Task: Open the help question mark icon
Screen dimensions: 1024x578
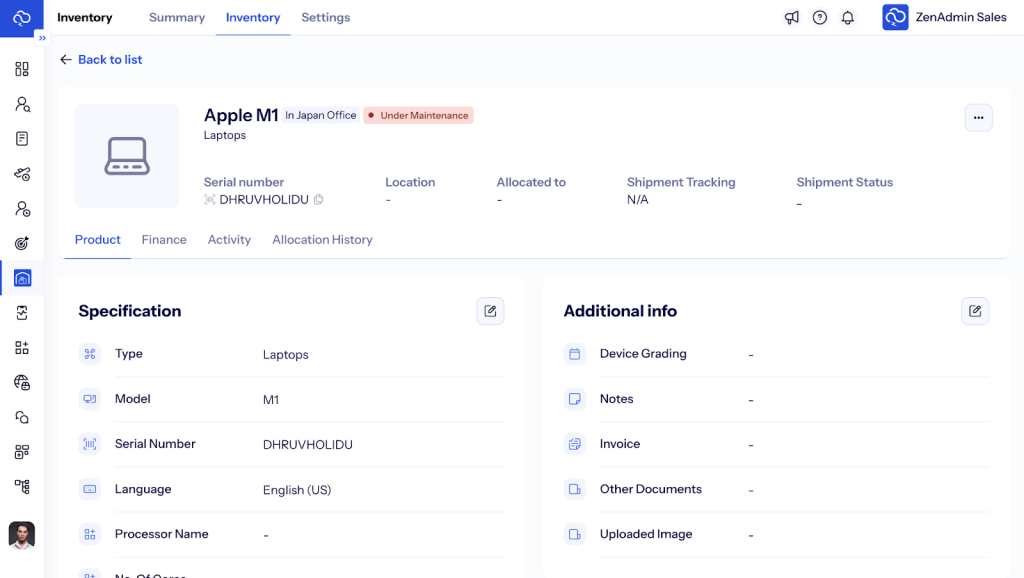Action: pyautogui.click(x=820, y=18)
